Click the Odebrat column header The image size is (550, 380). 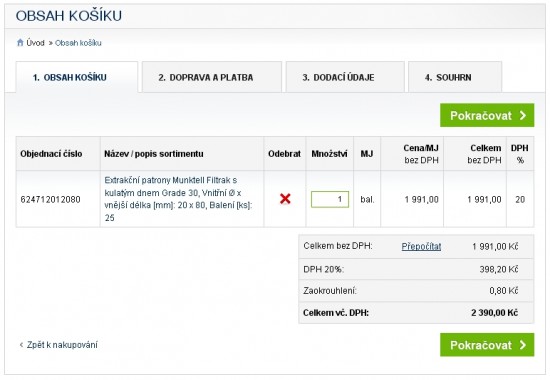[x=284, y=154]
